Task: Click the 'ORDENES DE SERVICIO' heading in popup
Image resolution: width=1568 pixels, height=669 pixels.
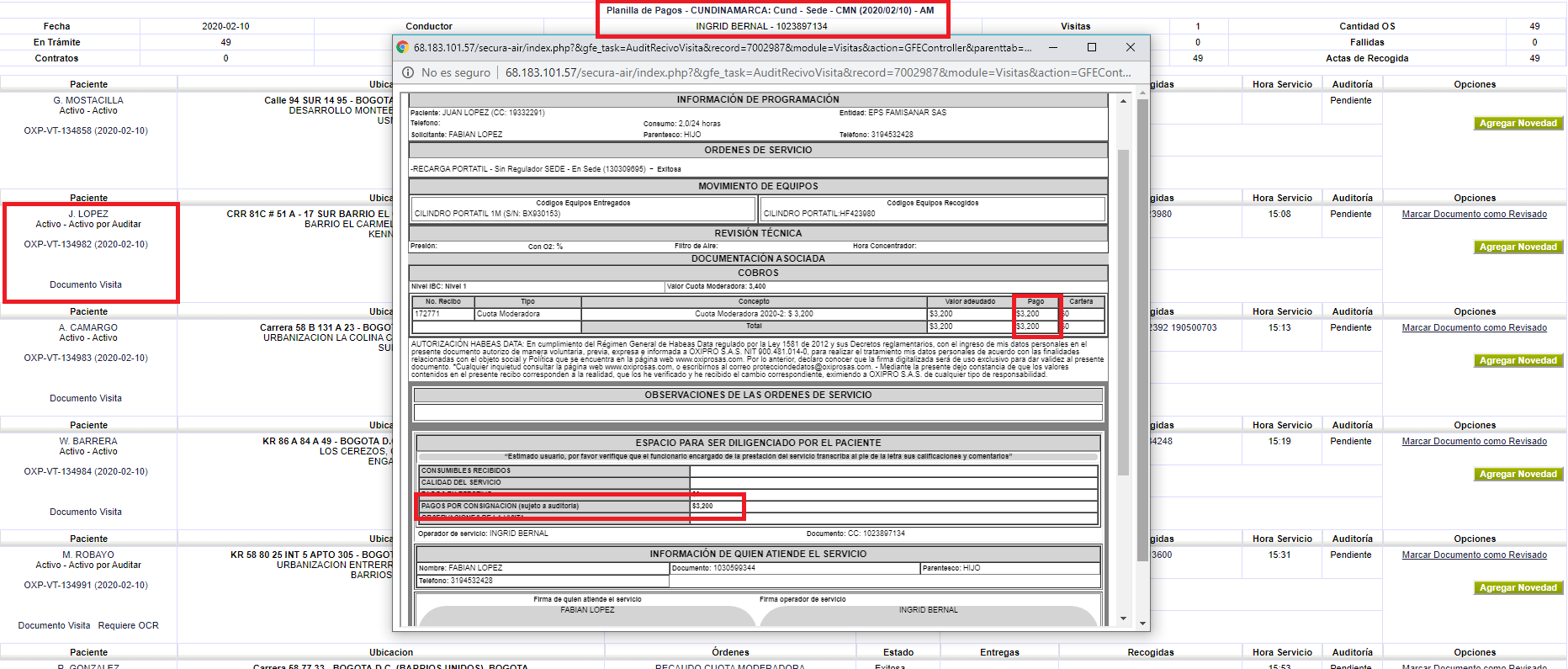Action: tap(758, 151)
